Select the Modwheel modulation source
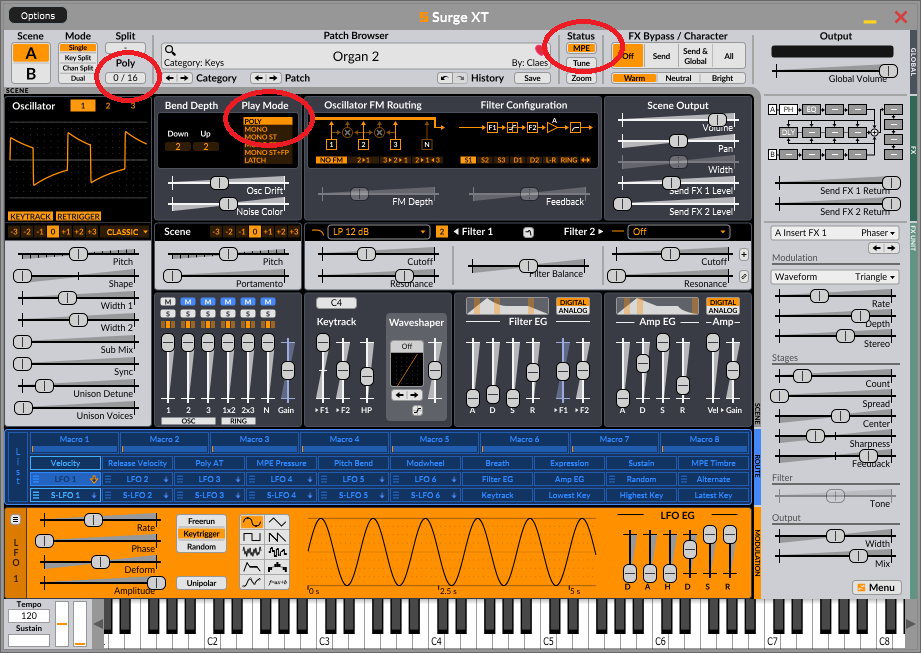This screenshot has width=921, height=653. pyautogui.click(x=425, y=463)
